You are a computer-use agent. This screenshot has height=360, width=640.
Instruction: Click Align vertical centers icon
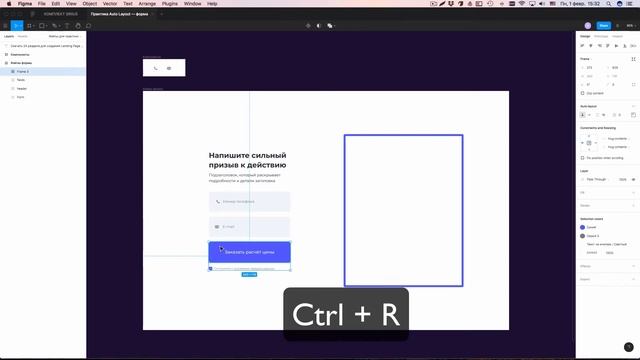coord(616,46)
